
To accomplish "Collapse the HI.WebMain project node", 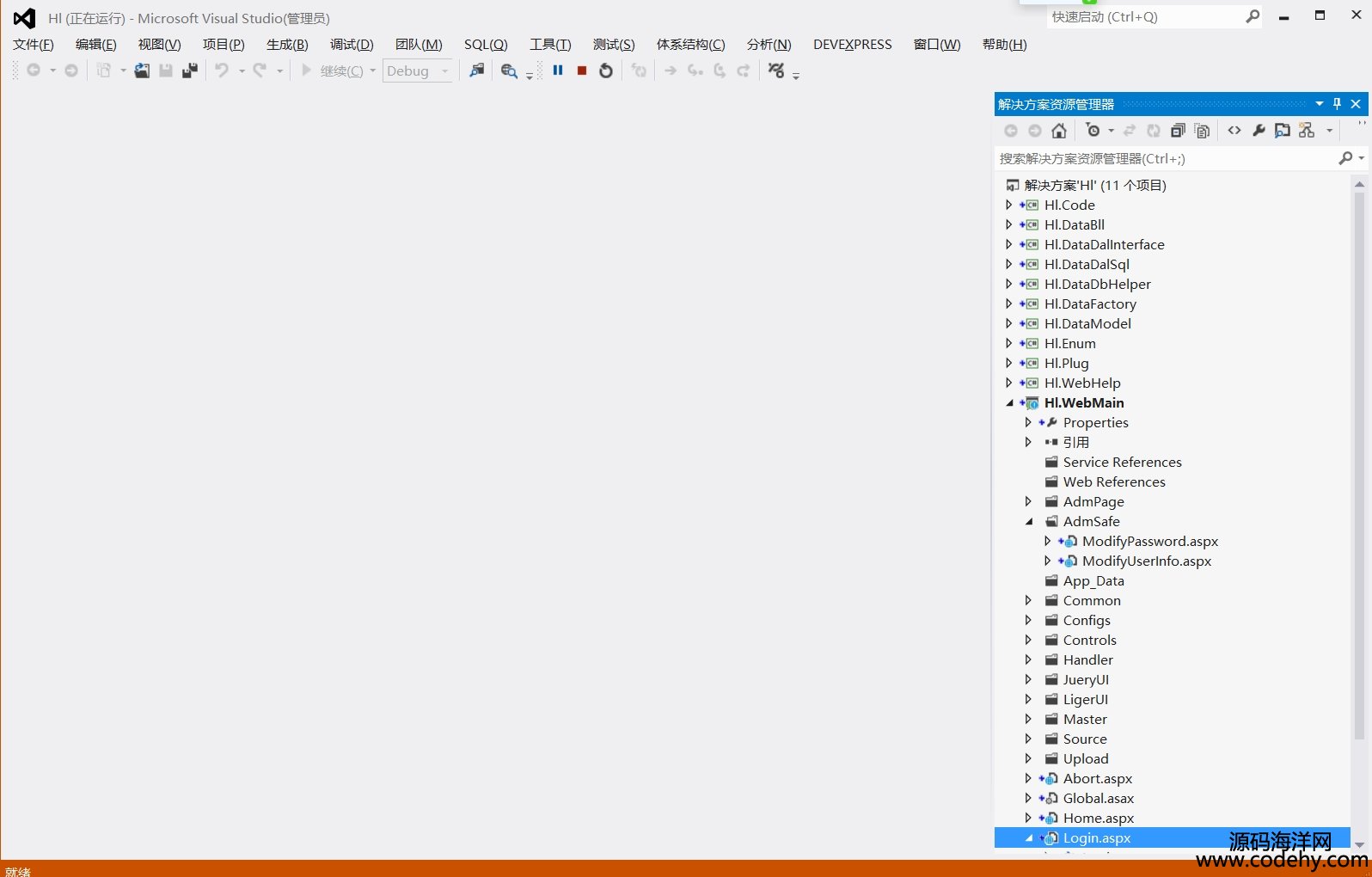I will click(x=1010, y=402).
